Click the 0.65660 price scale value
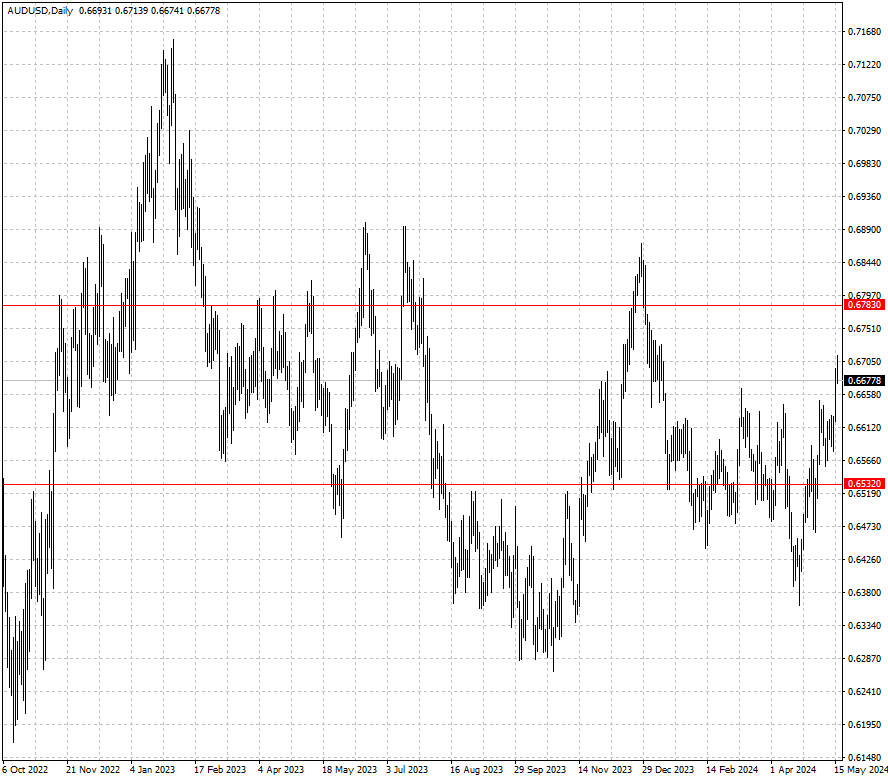Viewport: 888px width, 781px height. click(864, 460)
